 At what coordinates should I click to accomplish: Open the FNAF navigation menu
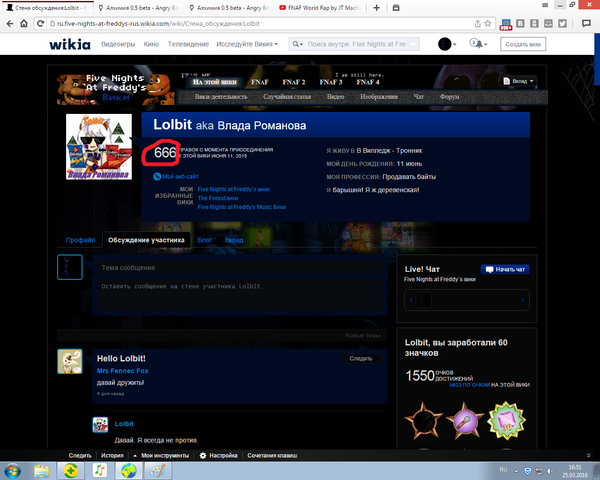[260, 82]
